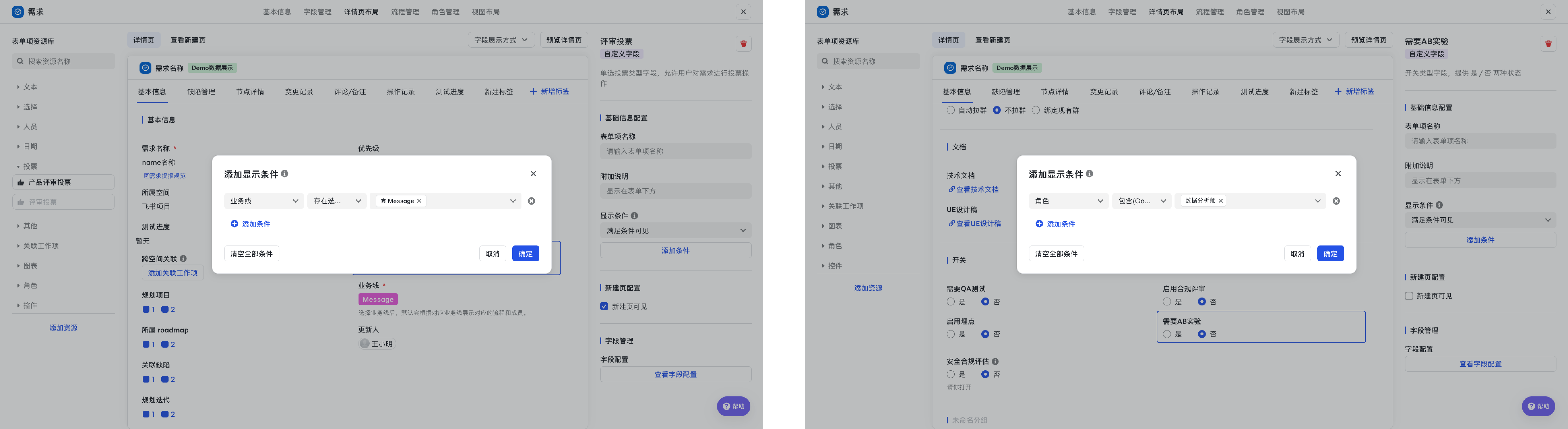Select 是 for 需要QA测试
Viewport: 1568px width, 429px height.
(x=951, y=302)
